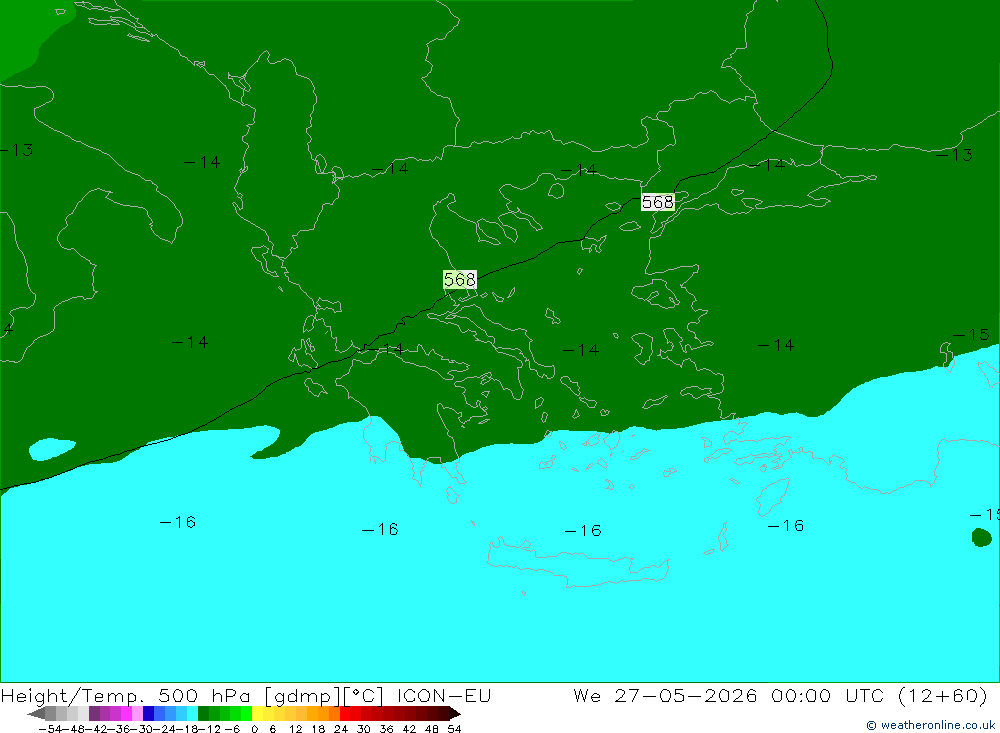The height and width of the screenshot is (733, 1000).
Task: Click the white-background 568 contour label
Action: tap(658, 202)
